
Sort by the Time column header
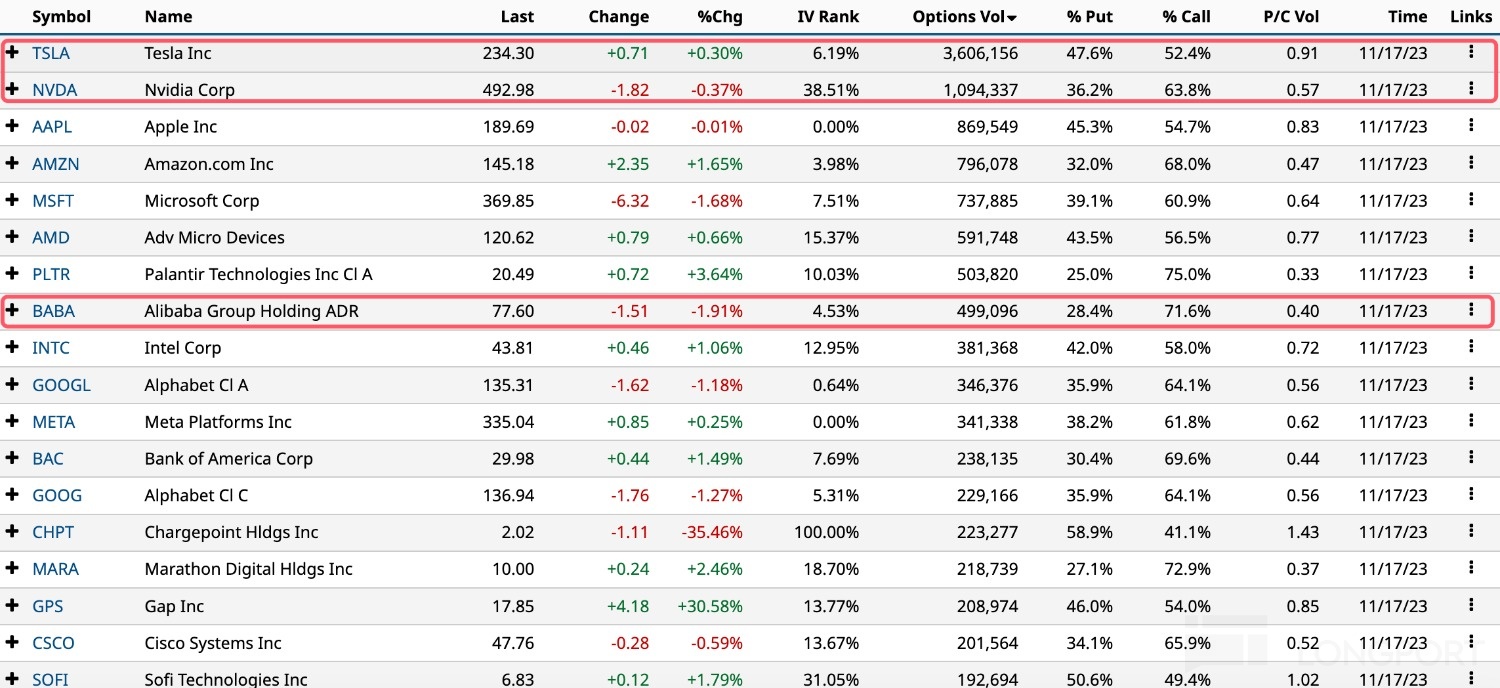[1408, 16]
